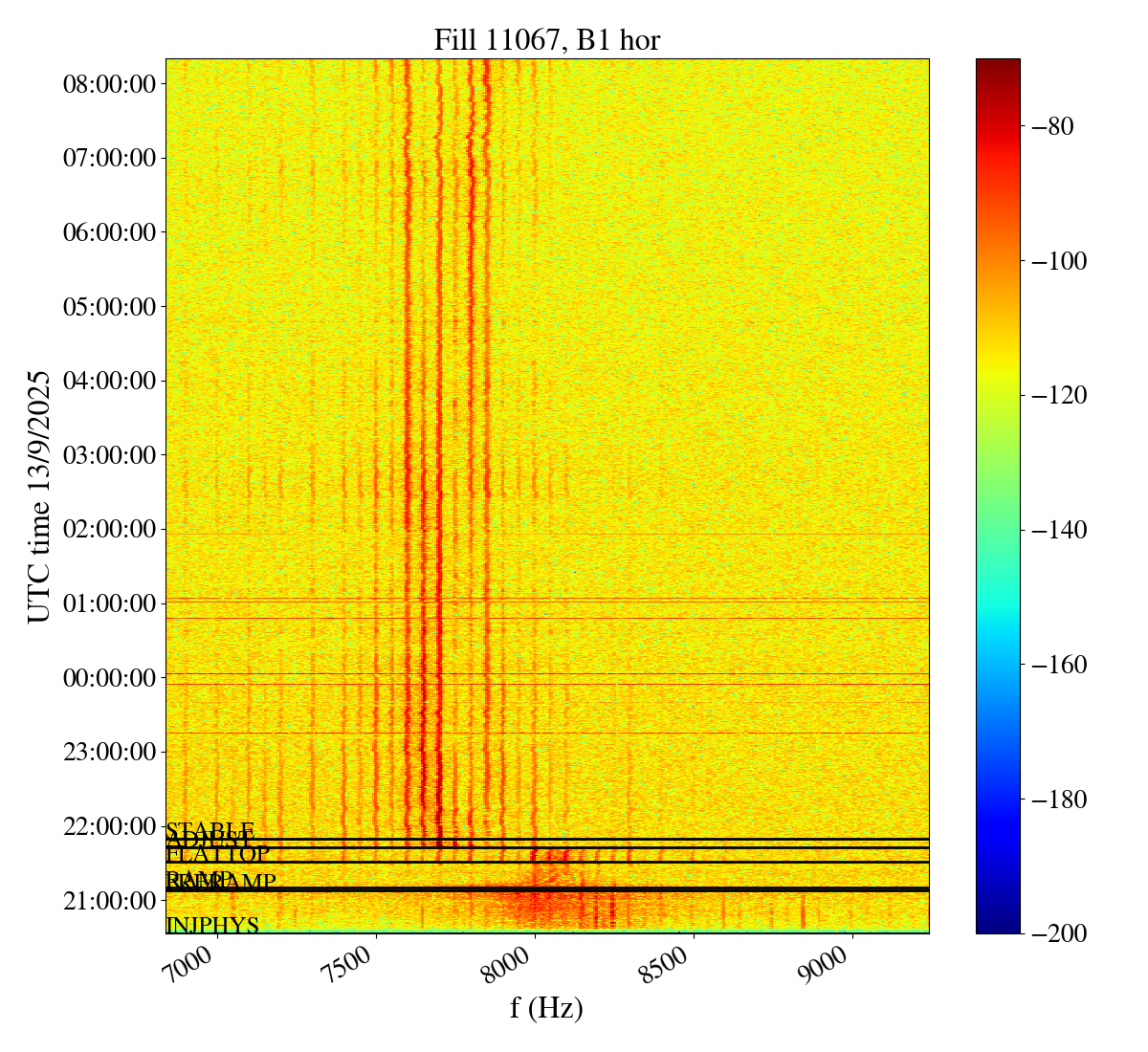Click the 02:00:00 time tick label
The image size is (1148, 1052).
tap(109, 529)
